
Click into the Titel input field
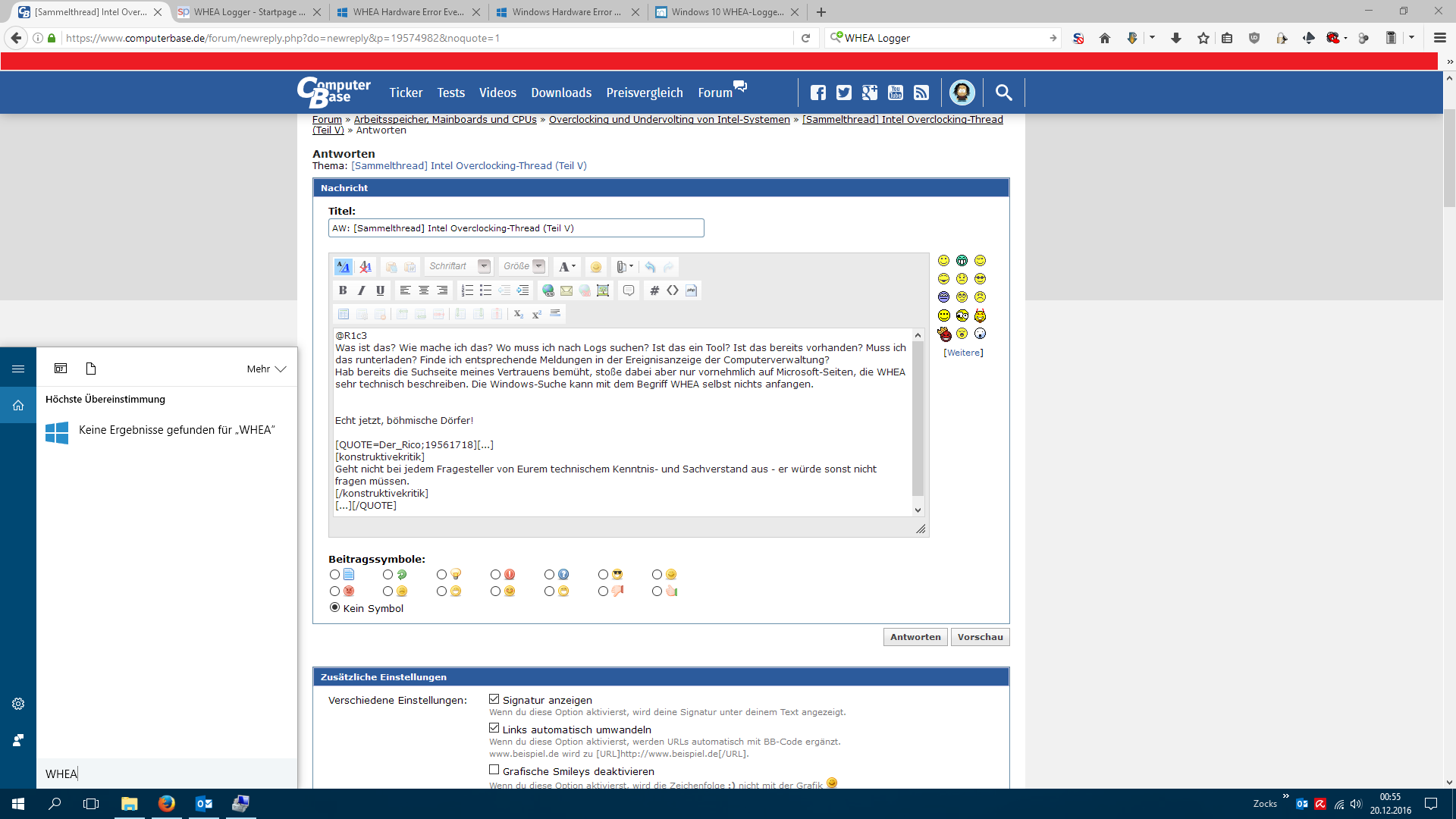516,228
